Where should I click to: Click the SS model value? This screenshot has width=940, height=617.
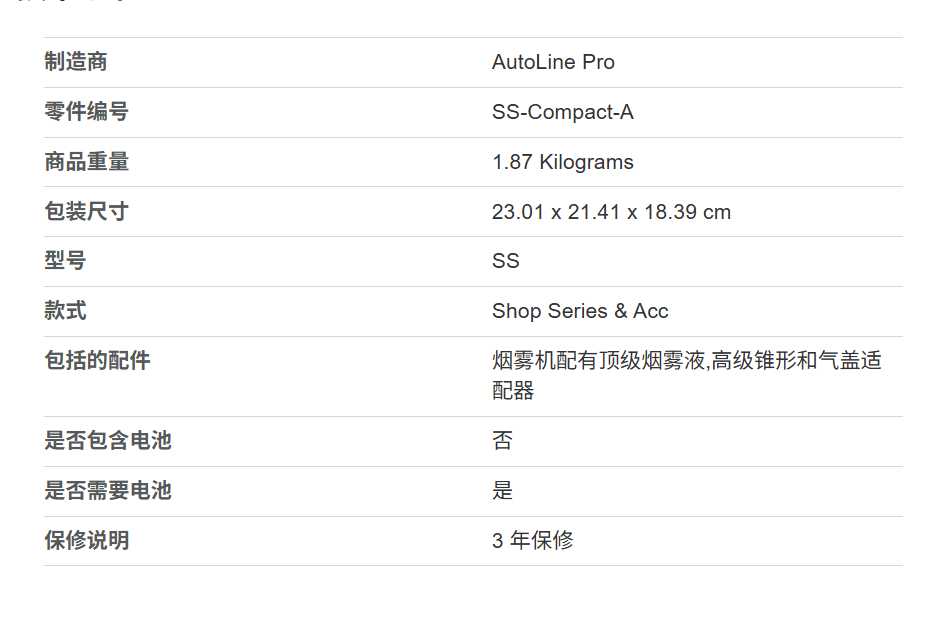[x=506, y=261]
